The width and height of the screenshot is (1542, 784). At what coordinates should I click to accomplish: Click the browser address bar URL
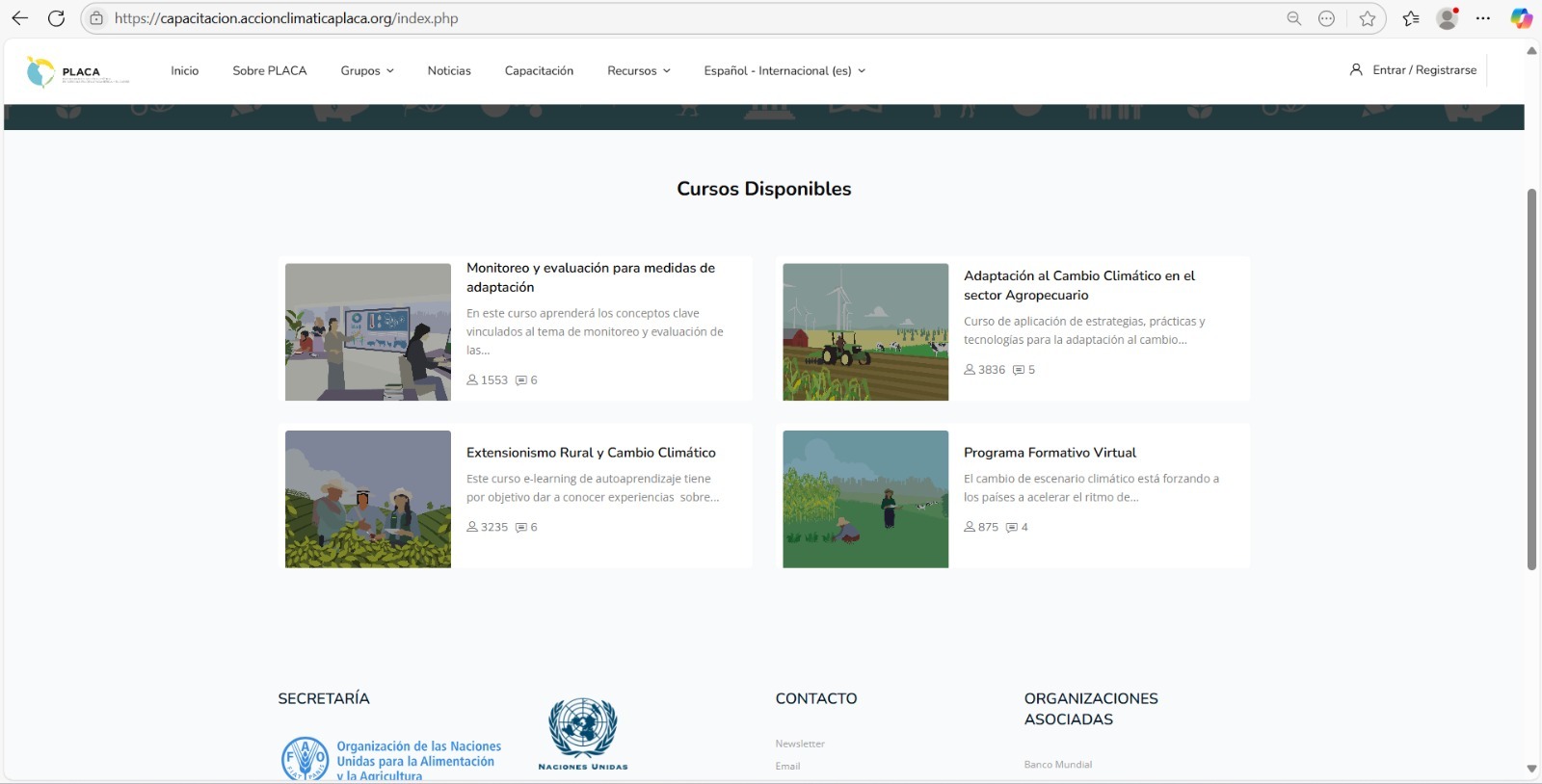coord(286,18)
